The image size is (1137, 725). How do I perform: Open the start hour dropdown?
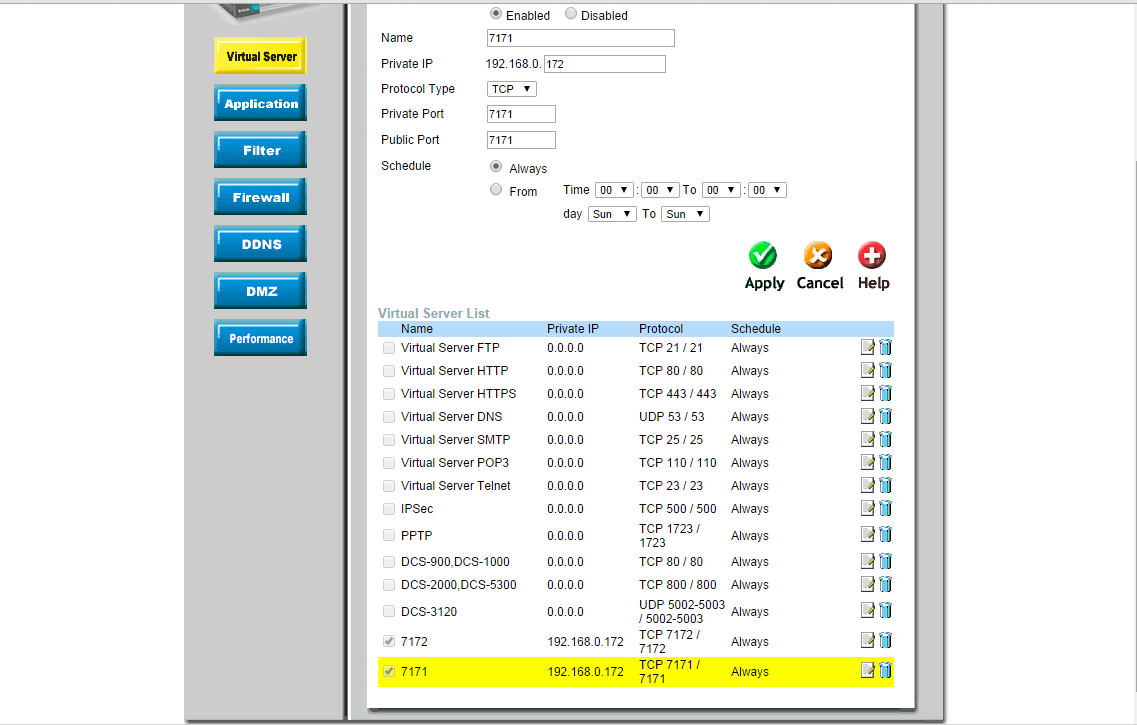pos(614,190)
